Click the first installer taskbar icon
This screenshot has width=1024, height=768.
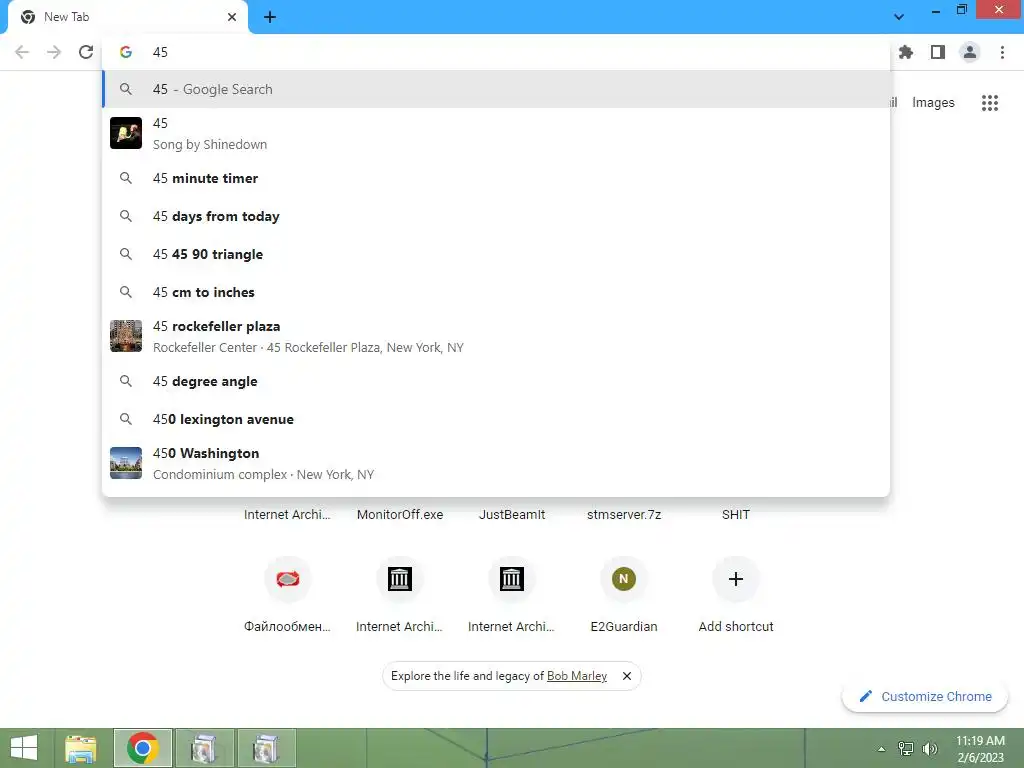coord(205,748)
